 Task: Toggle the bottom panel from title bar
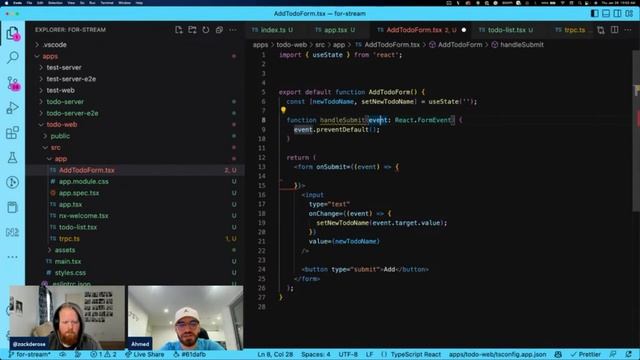coord(606,13)
